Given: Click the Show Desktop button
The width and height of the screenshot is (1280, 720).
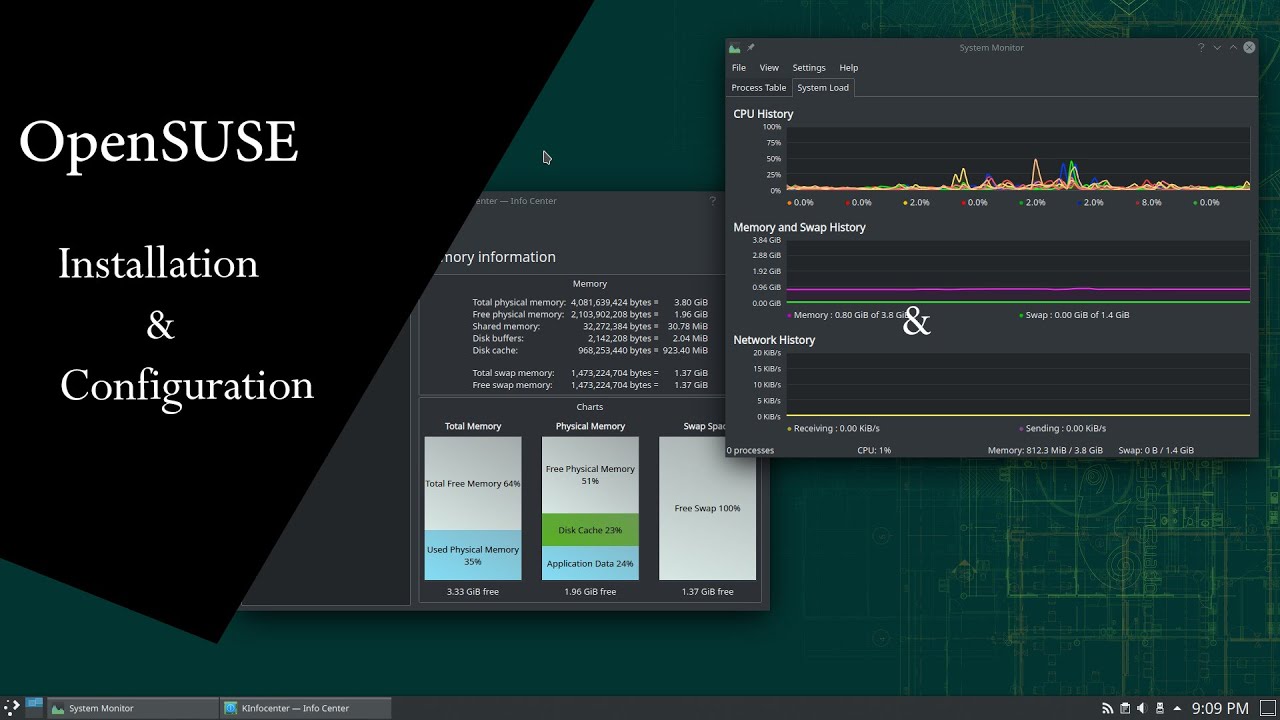Looking at the screenshot, I should 1268,708.
